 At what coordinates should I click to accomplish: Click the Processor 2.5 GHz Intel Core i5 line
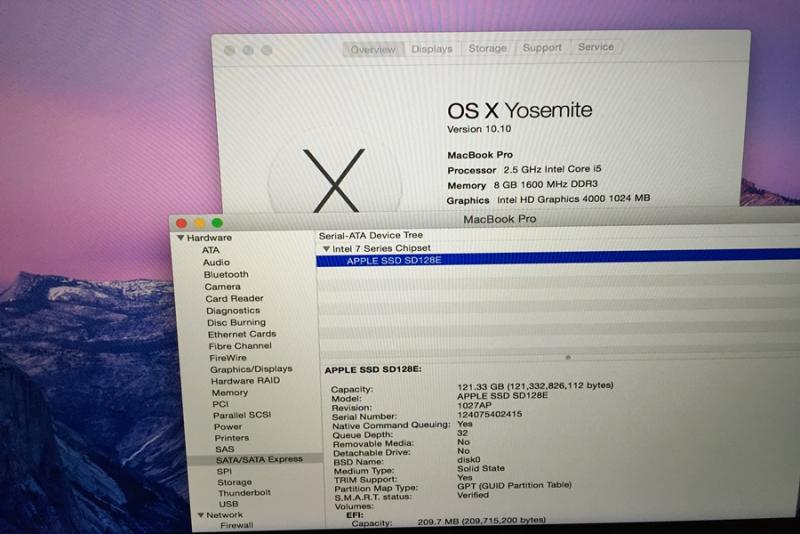tap(524, 169)
